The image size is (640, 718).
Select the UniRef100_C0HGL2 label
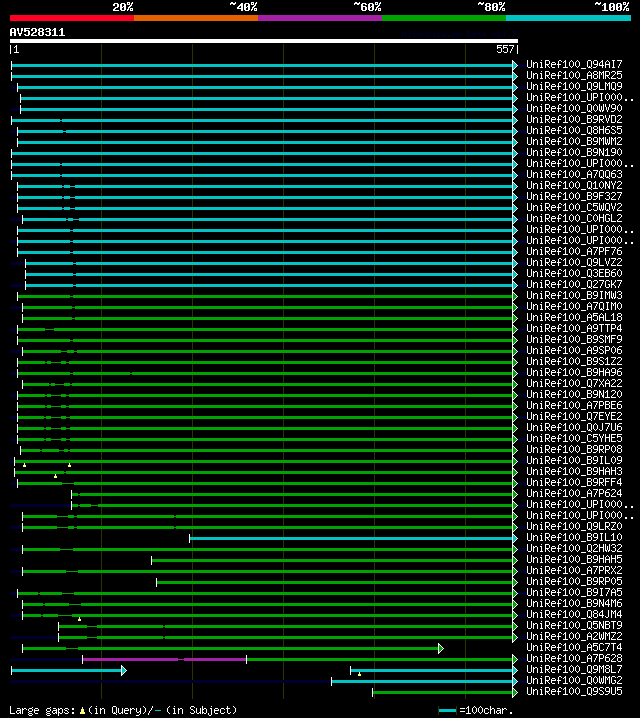tap(574, 218)
